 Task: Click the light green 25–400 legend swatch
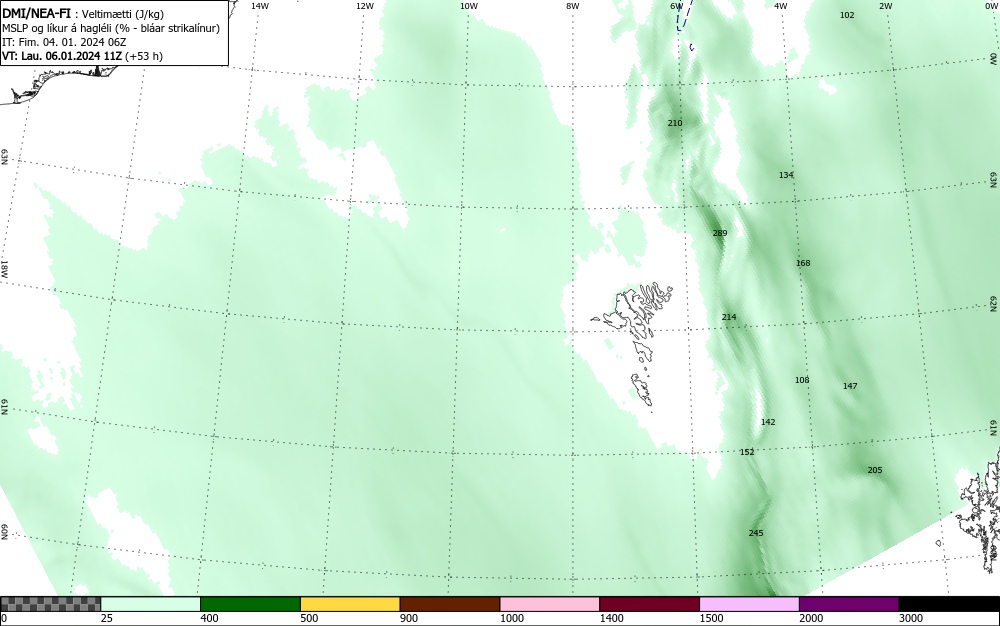[x=151, y=604]
